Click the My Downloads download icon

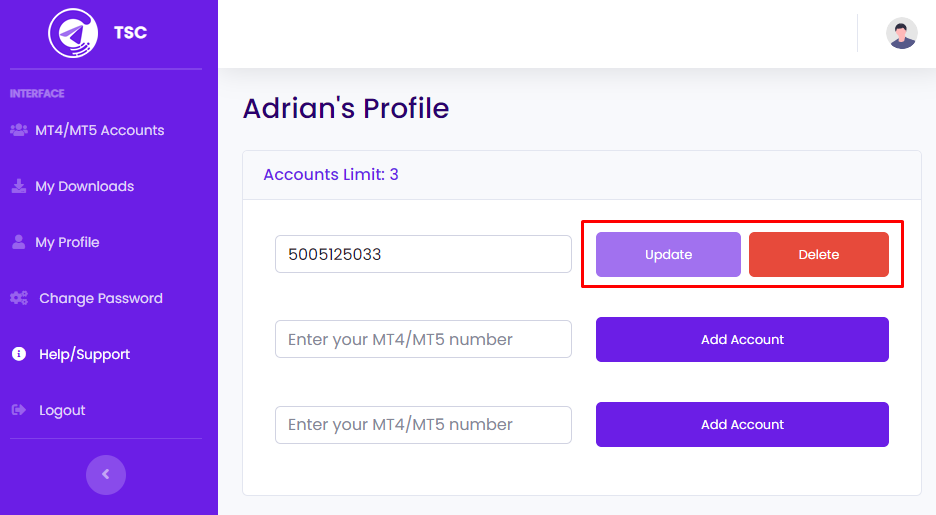pos(18,186)
